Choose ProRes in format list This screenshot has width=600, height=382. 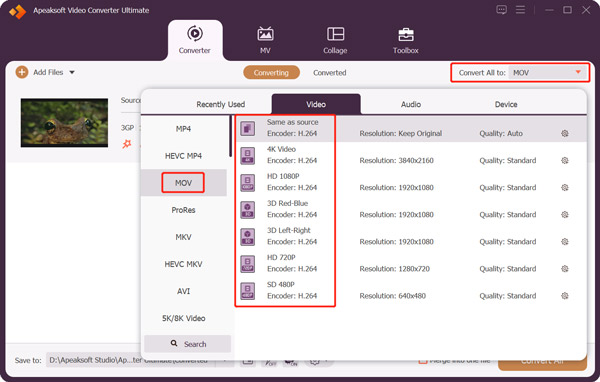pyautogui.click(x=183, y=210)
